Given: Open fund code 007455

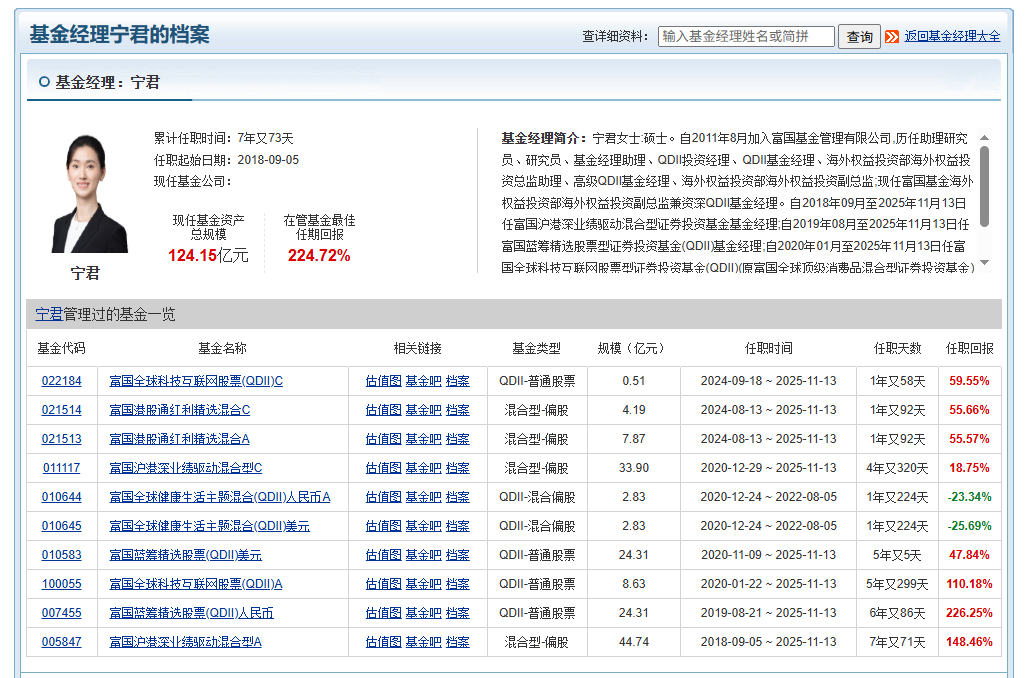Looking at the screenshot, I should click(x=62, y=612).
